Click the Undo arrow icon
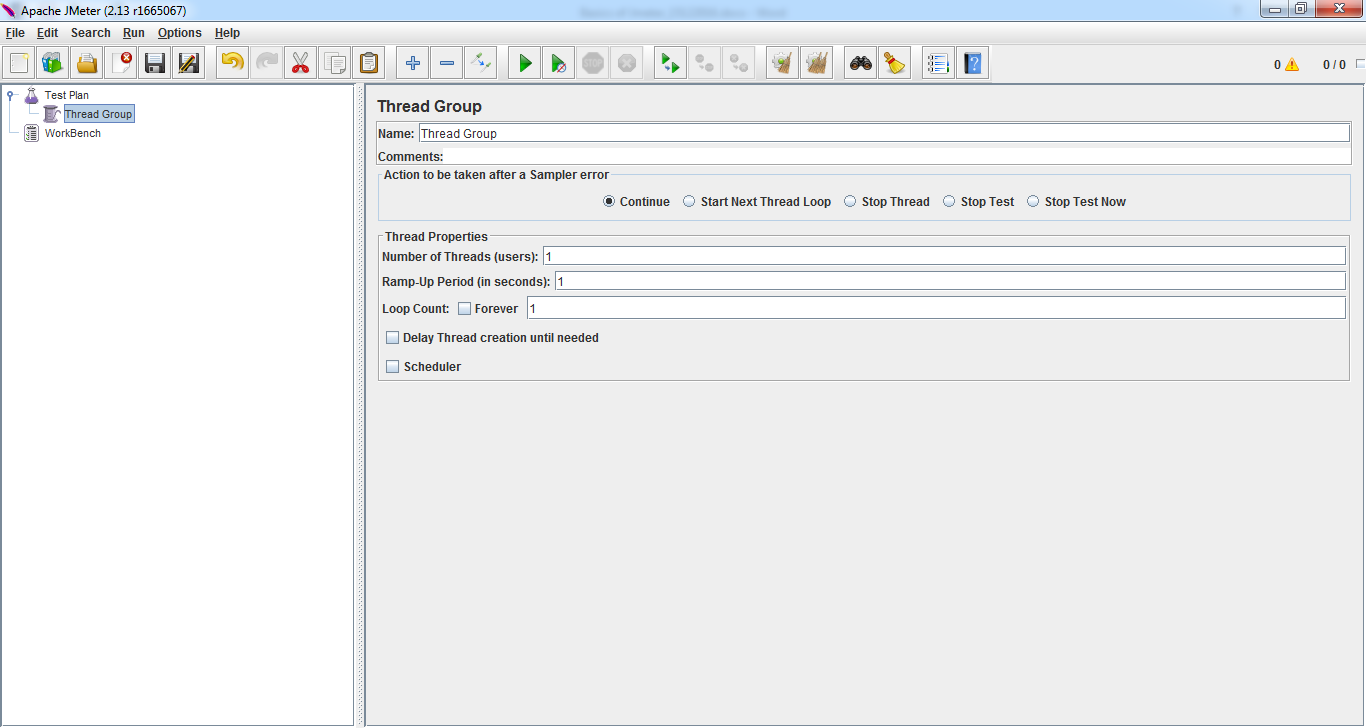 click(x=233, y=64)
